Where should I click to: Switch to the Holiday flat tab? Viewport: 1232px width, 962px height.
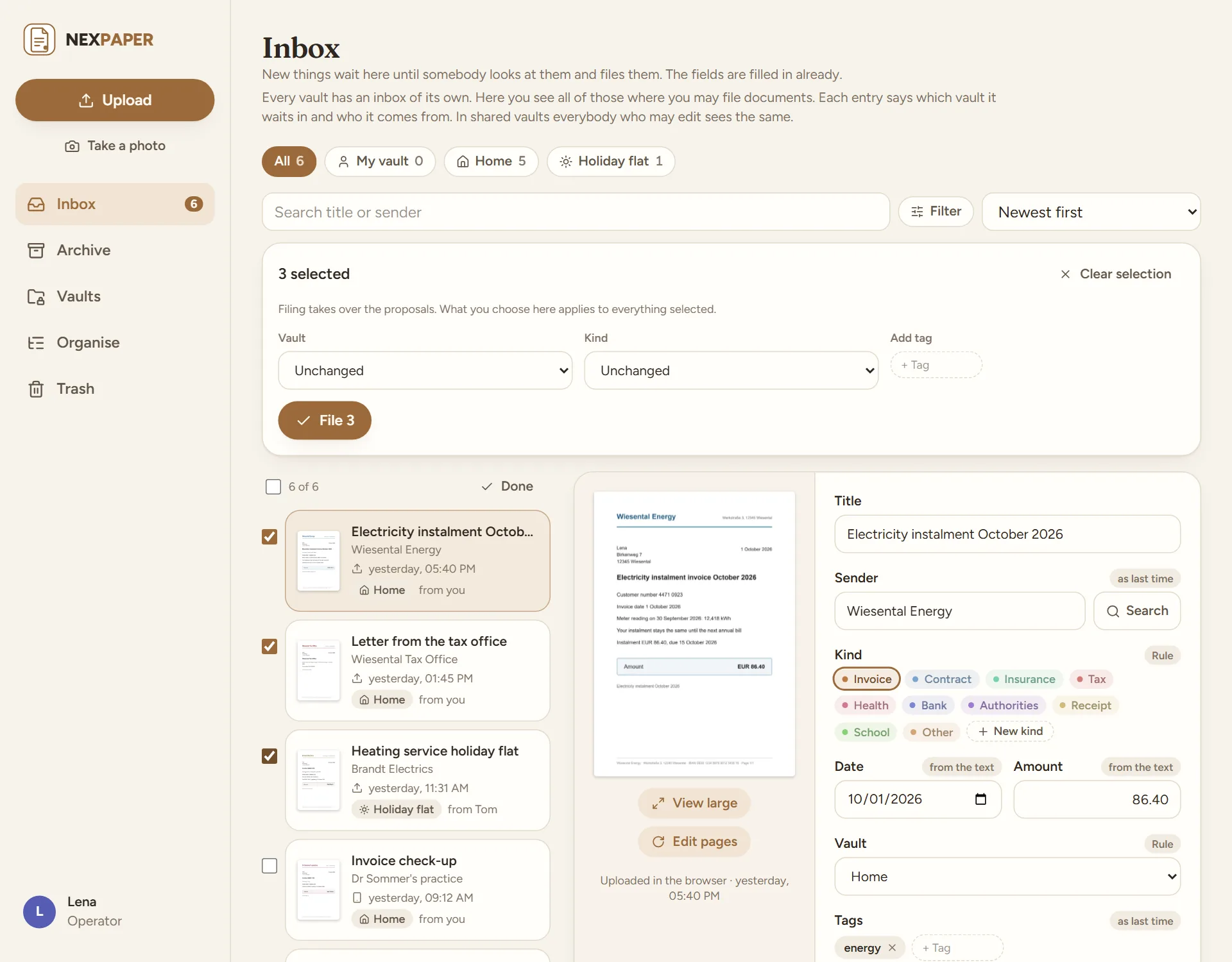point(610,161)
